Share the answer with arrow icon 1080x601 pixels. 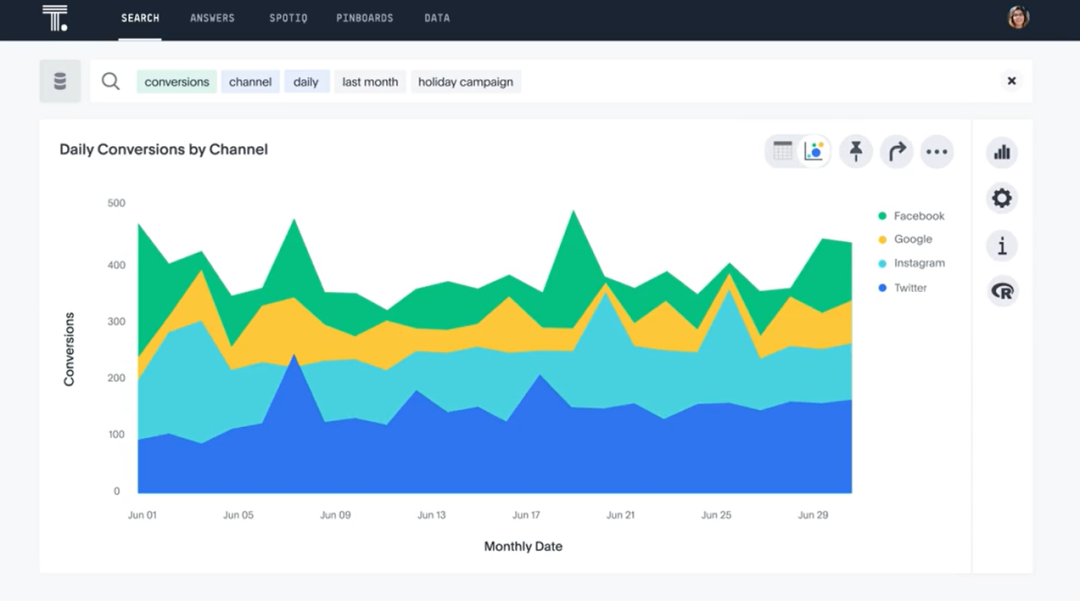[x=896, y=151]
